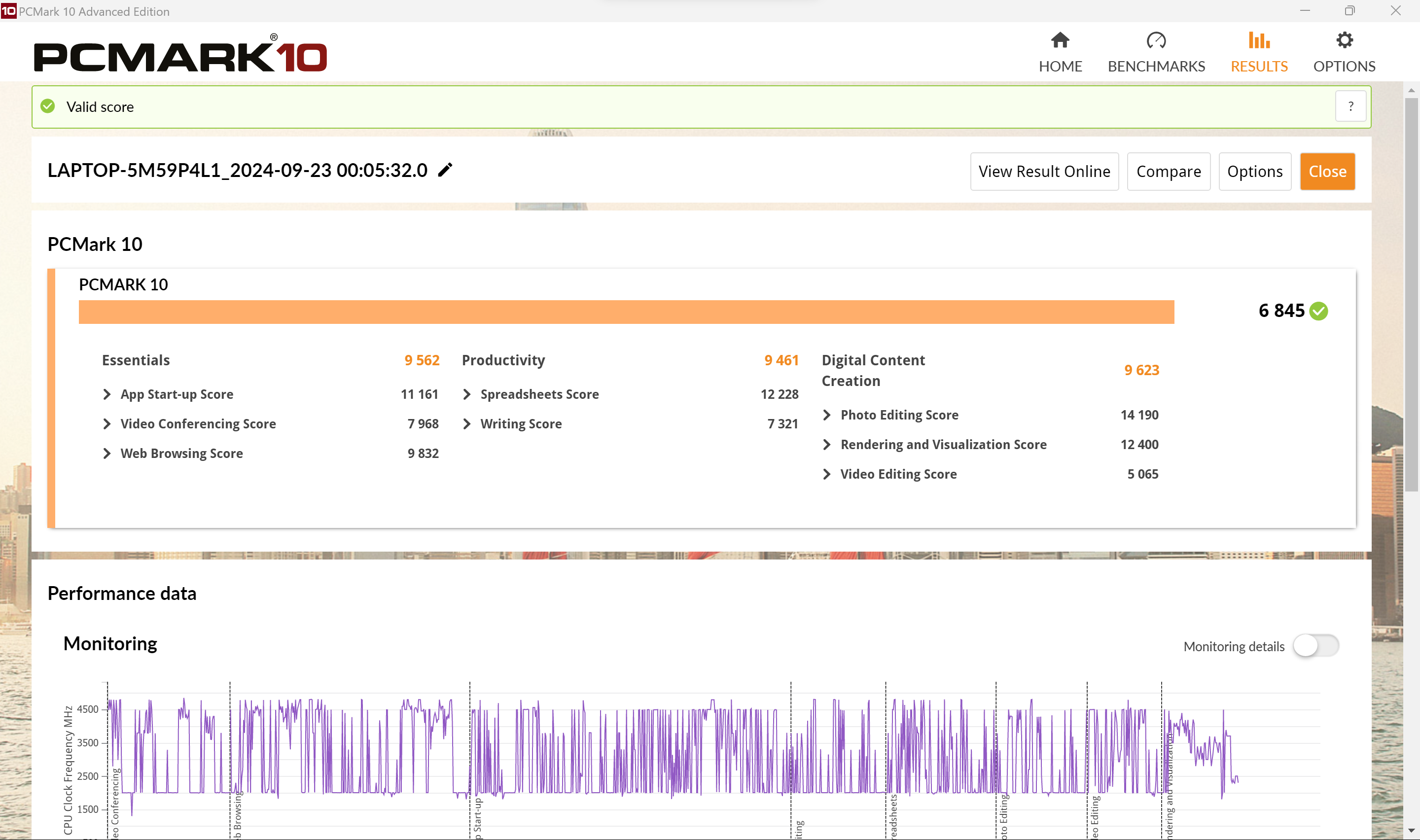
Task: Switch to the RESULTS tab label
Action: (x=1259, y=66)
